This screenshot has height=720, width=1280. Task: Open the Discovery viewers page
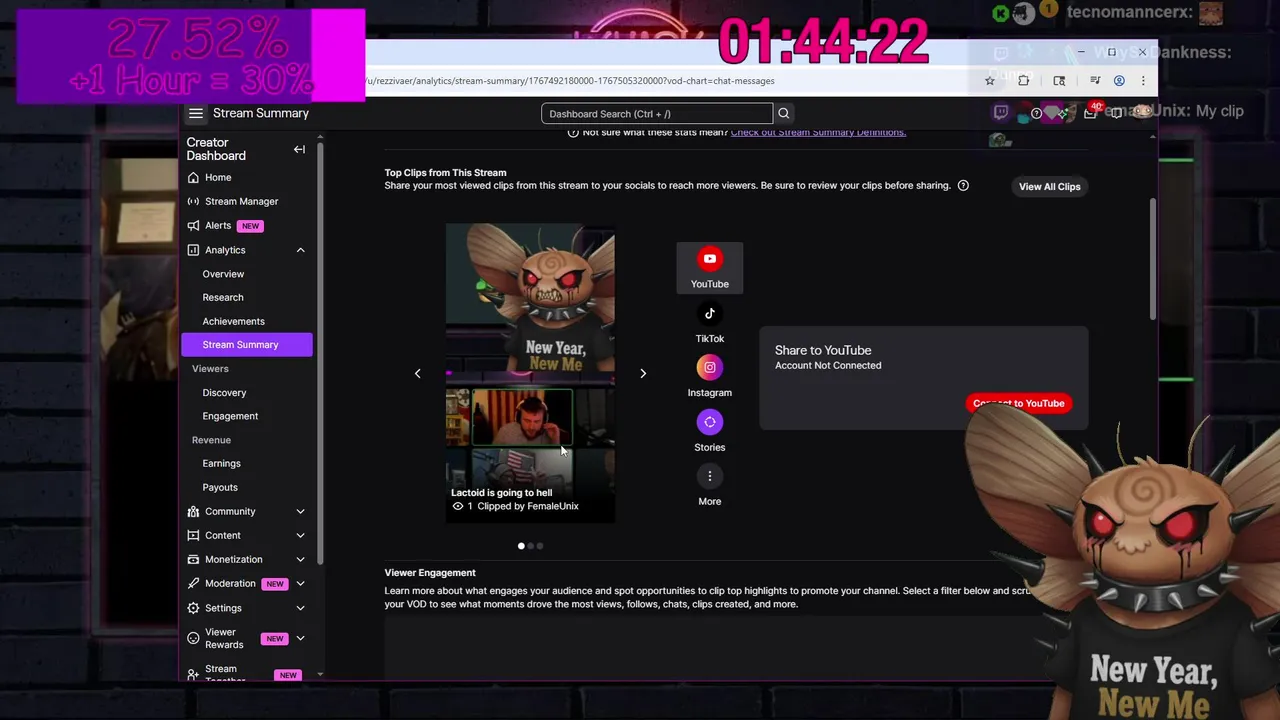tap(224, 393)
